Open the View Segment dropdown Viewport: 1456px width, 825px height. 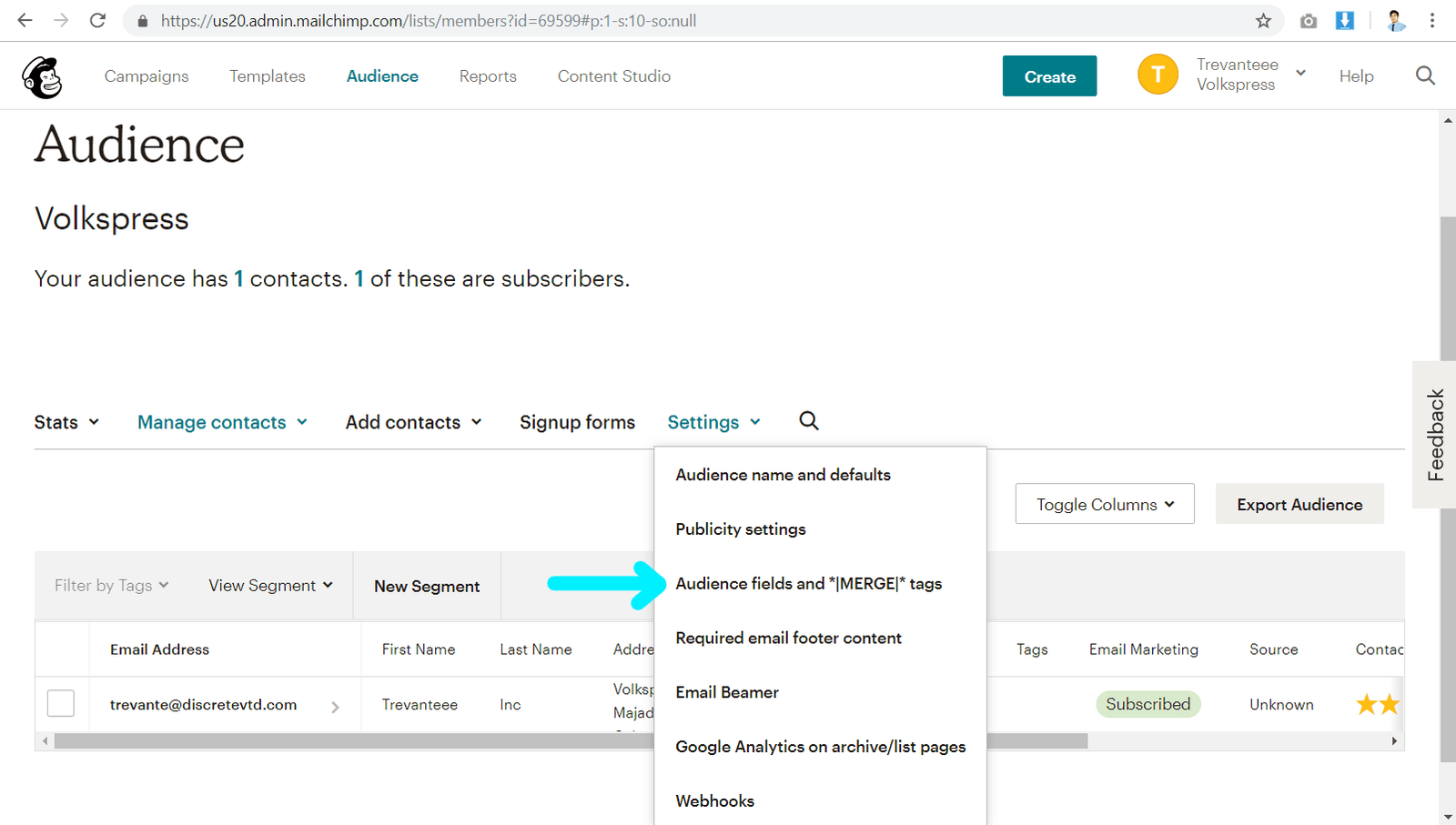[x=270, y=586]
